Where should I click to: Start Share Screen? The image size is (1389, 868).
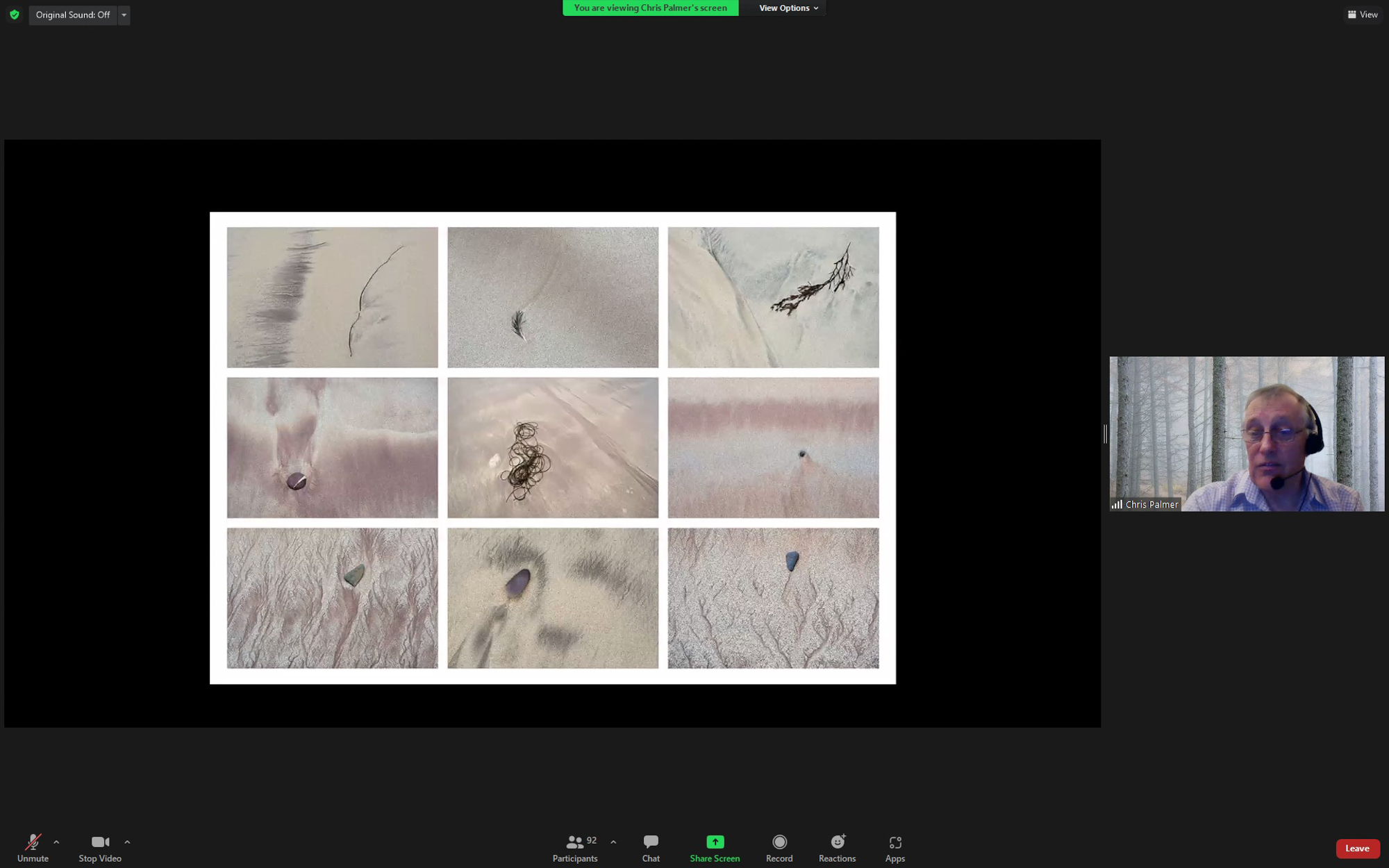(x=715, y=848)
